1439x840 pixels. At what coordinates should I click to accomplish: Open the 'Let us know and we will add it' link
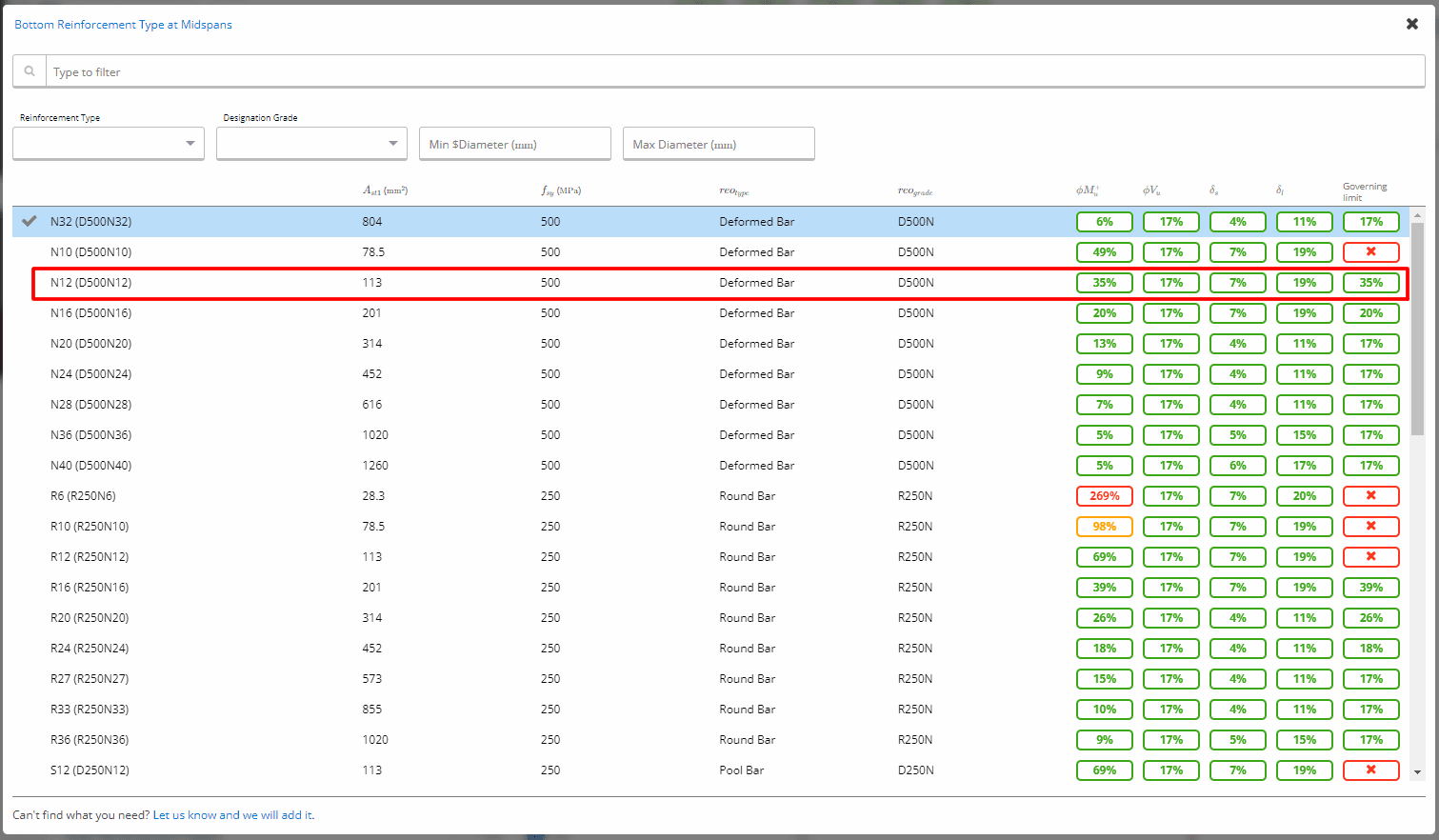coord(233,815)
